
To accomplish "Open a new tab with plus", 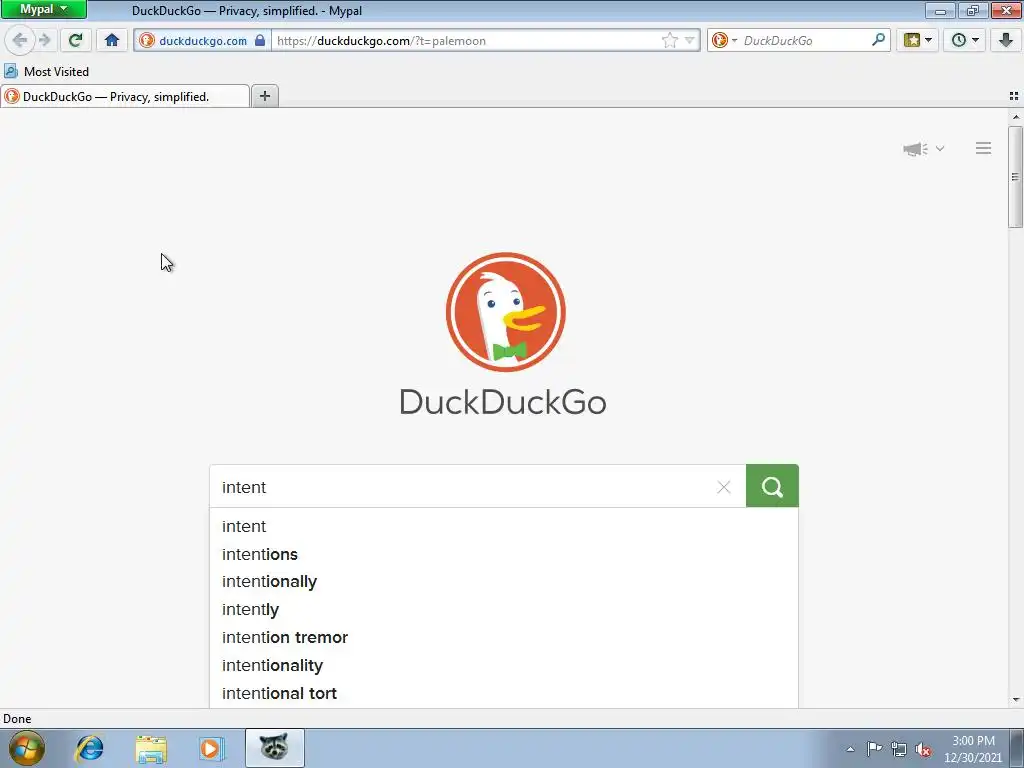I will pyautogui.click(x=264, y=96).
